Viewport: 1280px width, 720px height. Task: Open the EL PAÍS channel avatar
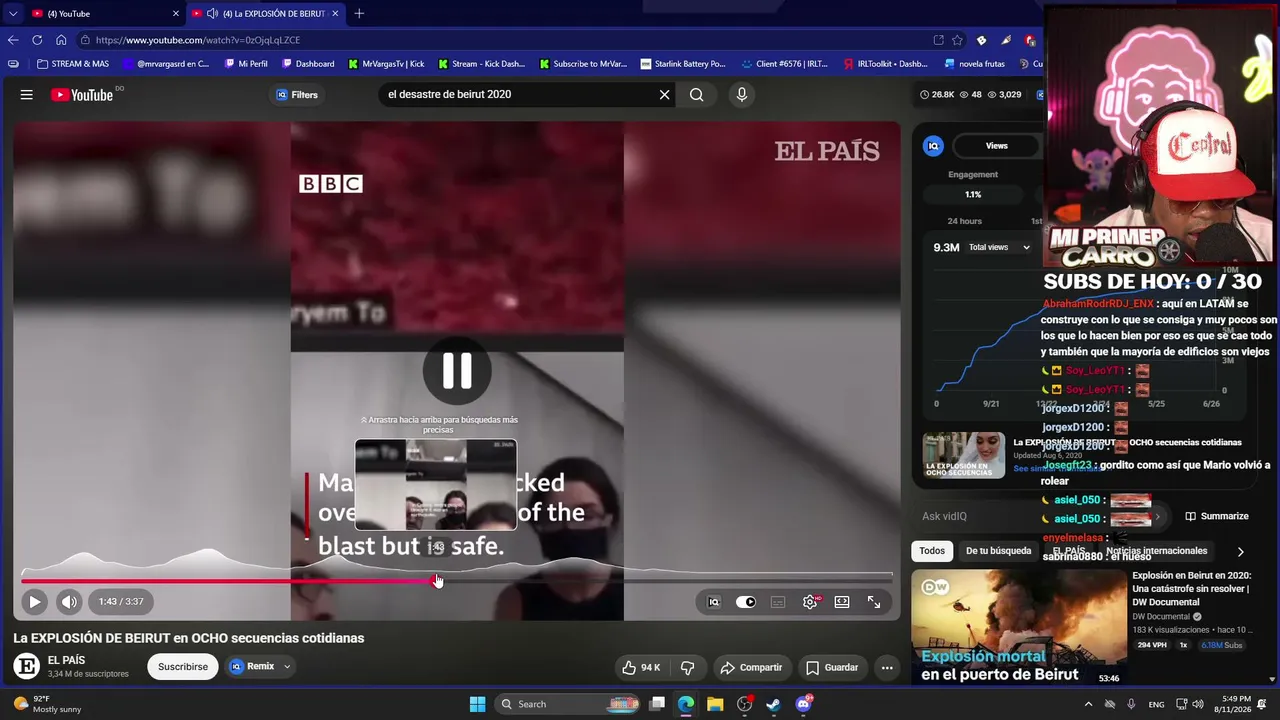point(27,666)
